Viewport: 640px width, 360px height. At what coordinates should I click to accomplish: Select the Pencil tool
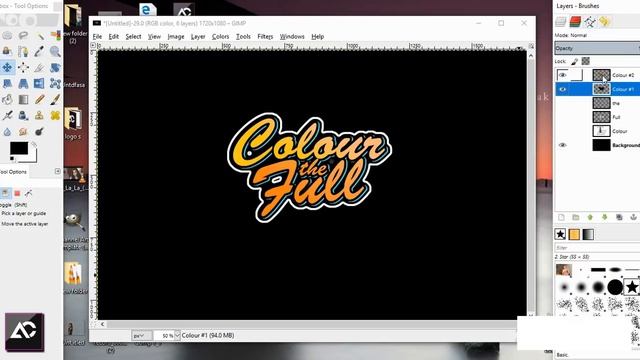39,99
